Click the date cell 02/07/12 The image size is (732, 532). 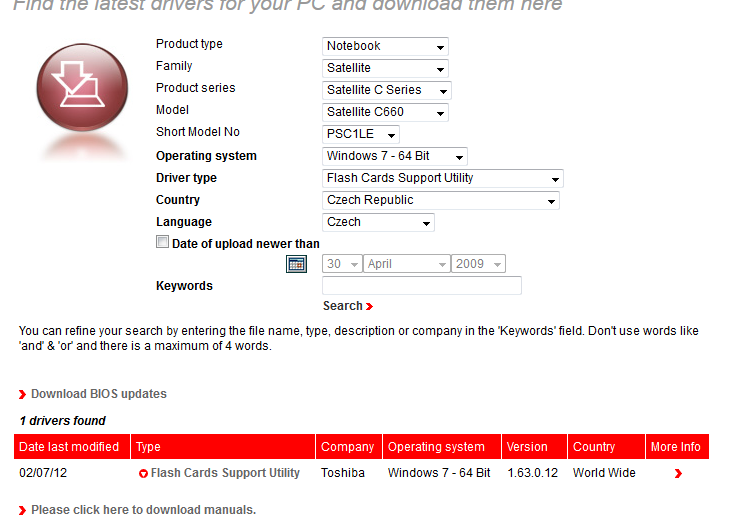tap(43, 473)
